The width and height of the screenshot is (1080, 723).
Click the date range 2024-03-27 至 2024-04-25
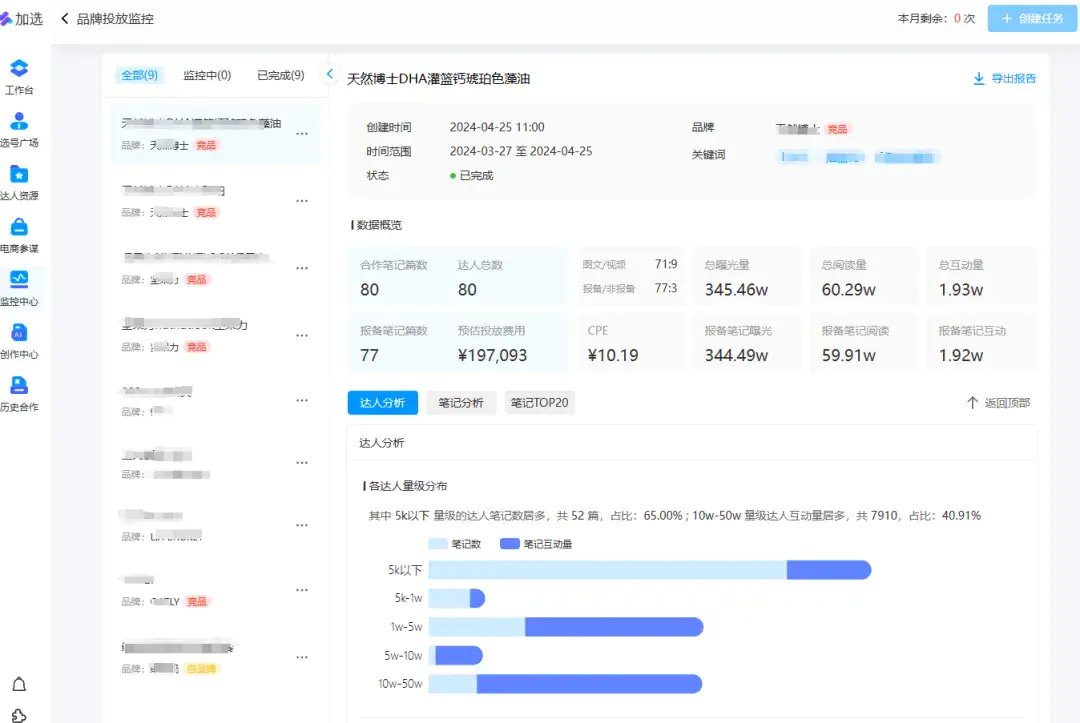521,151
